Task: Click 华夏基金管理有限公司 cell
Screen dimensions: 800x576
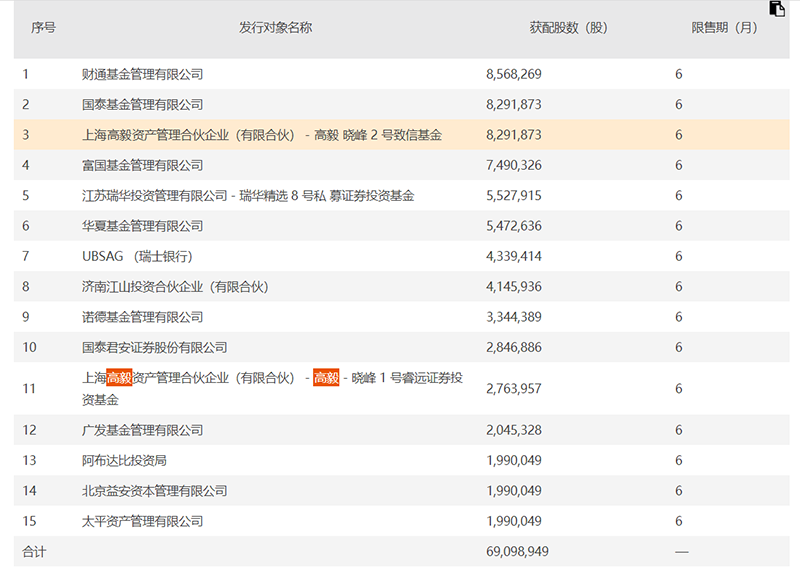Action: pyautogui.click(x=142, y=226)
